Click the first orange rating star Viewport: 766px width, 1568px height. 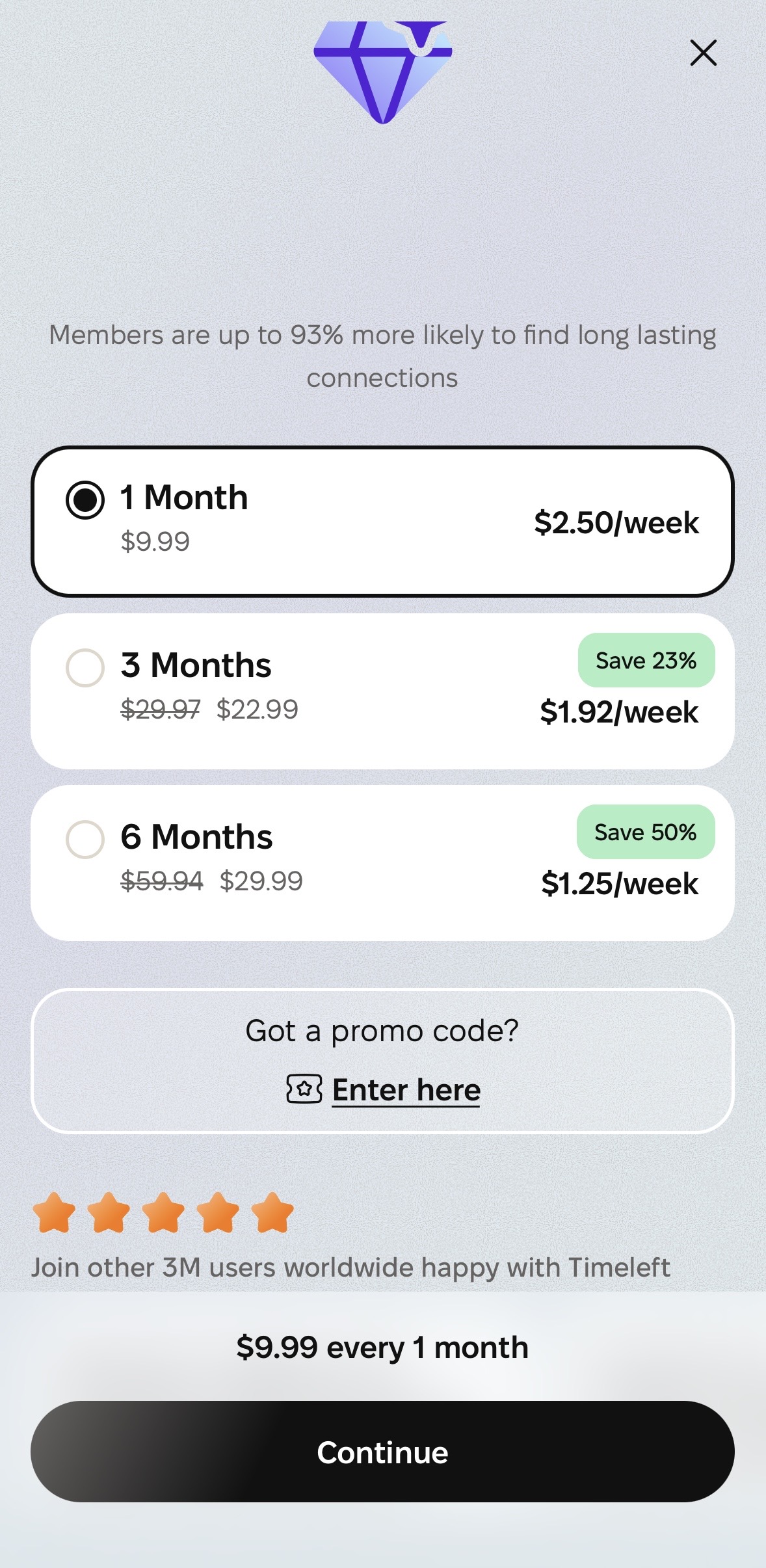54,1212
